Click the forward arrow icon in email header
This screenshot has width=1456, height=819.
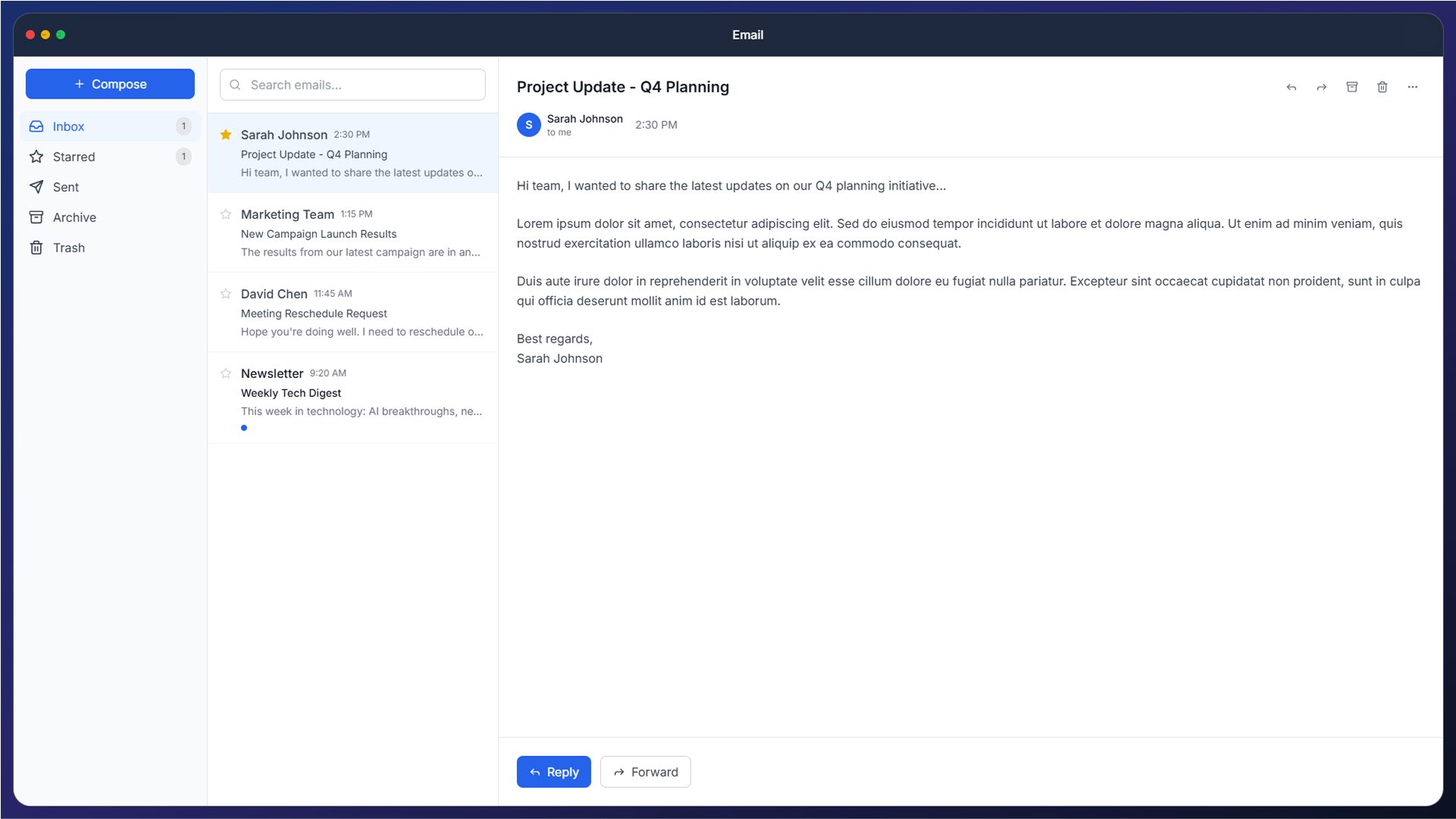(1321, 87)
